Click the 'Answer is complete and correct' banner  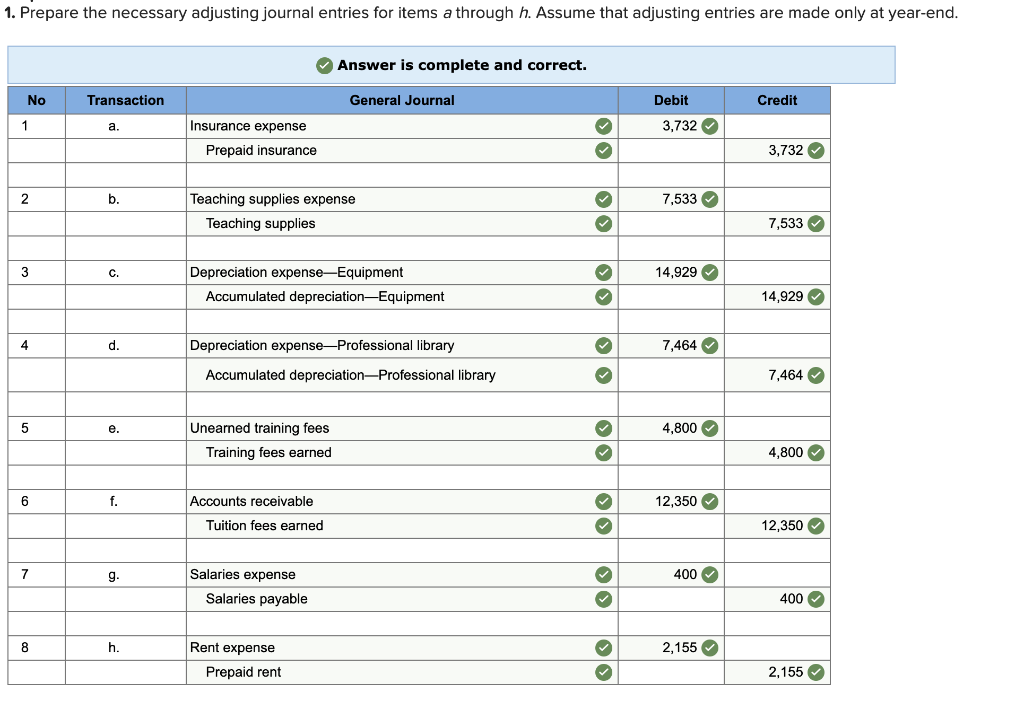coord(450,65)
